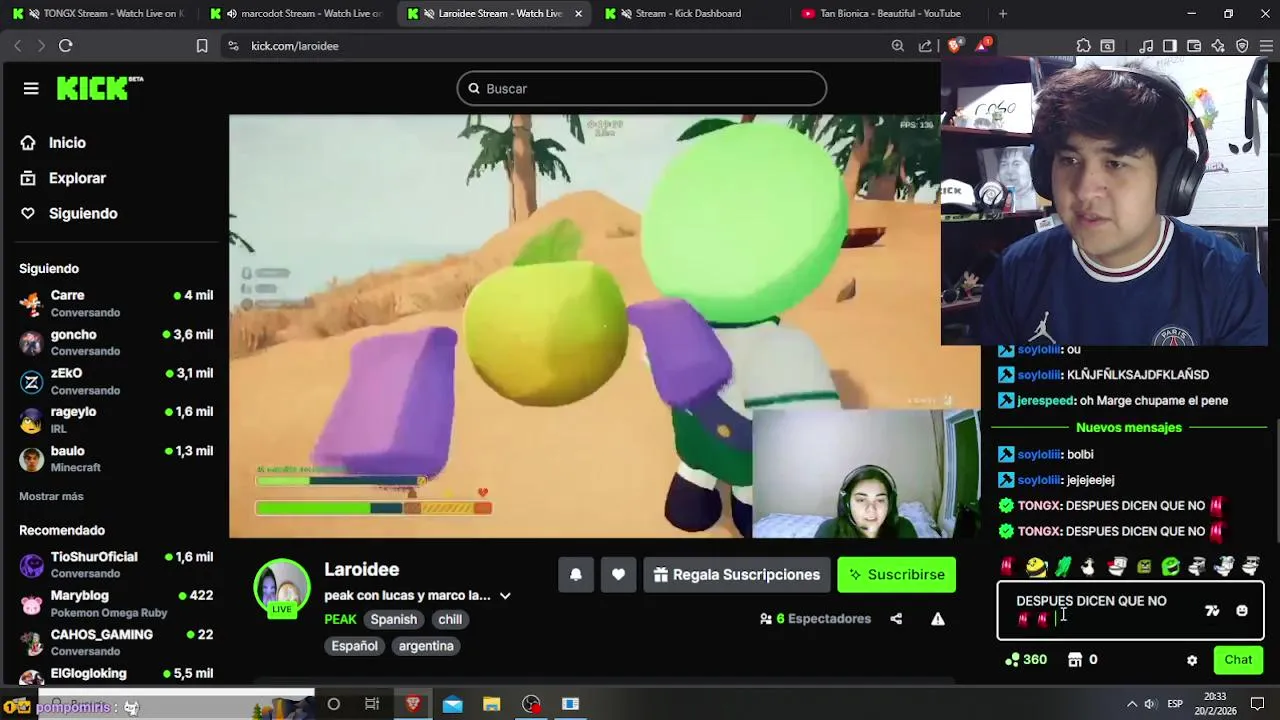Click the address bar URL
The width and height of the screenshot is (1280, 720).
[x=295, y=46]
